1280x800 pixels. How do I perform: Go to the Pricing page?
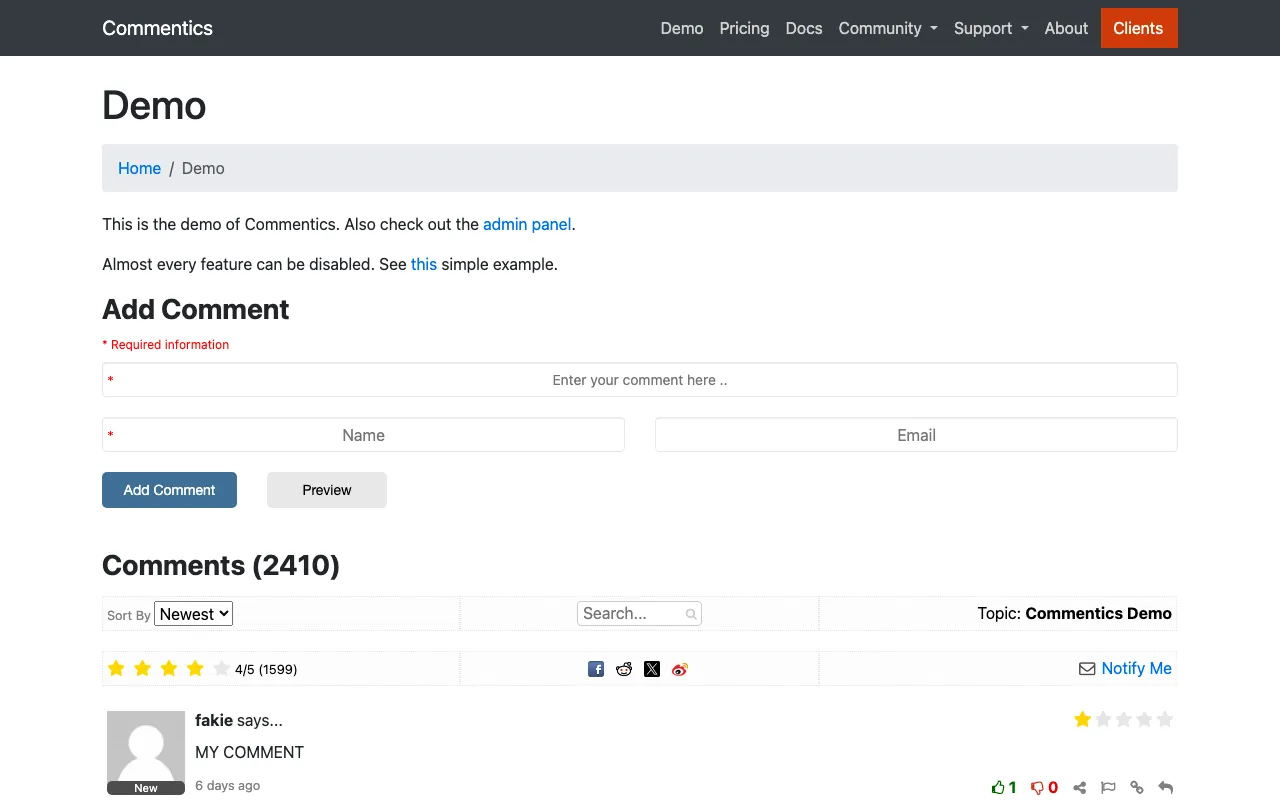745,28
